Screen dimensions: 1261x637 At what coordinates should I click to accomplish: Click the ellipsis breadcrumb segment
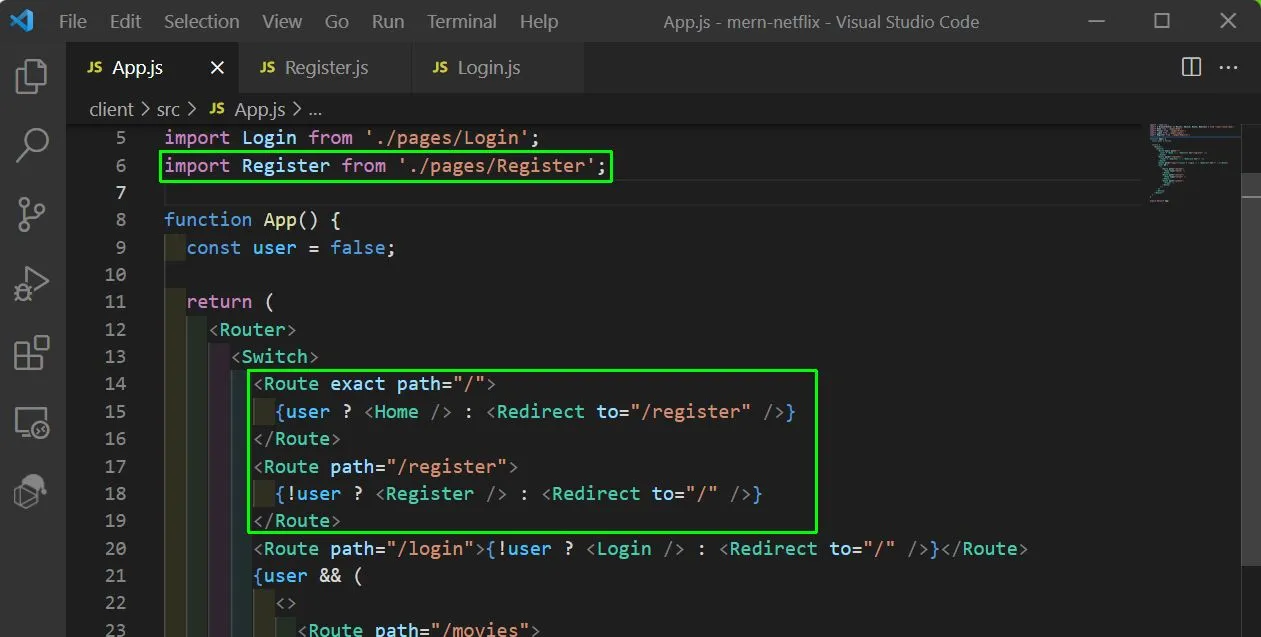click(315, 110)
